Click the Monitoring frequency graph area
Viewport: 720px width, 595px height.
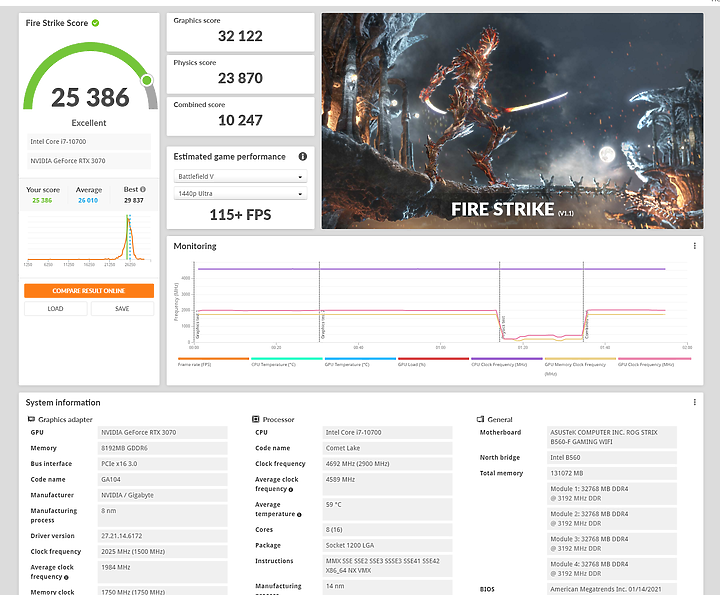[441, 302]
